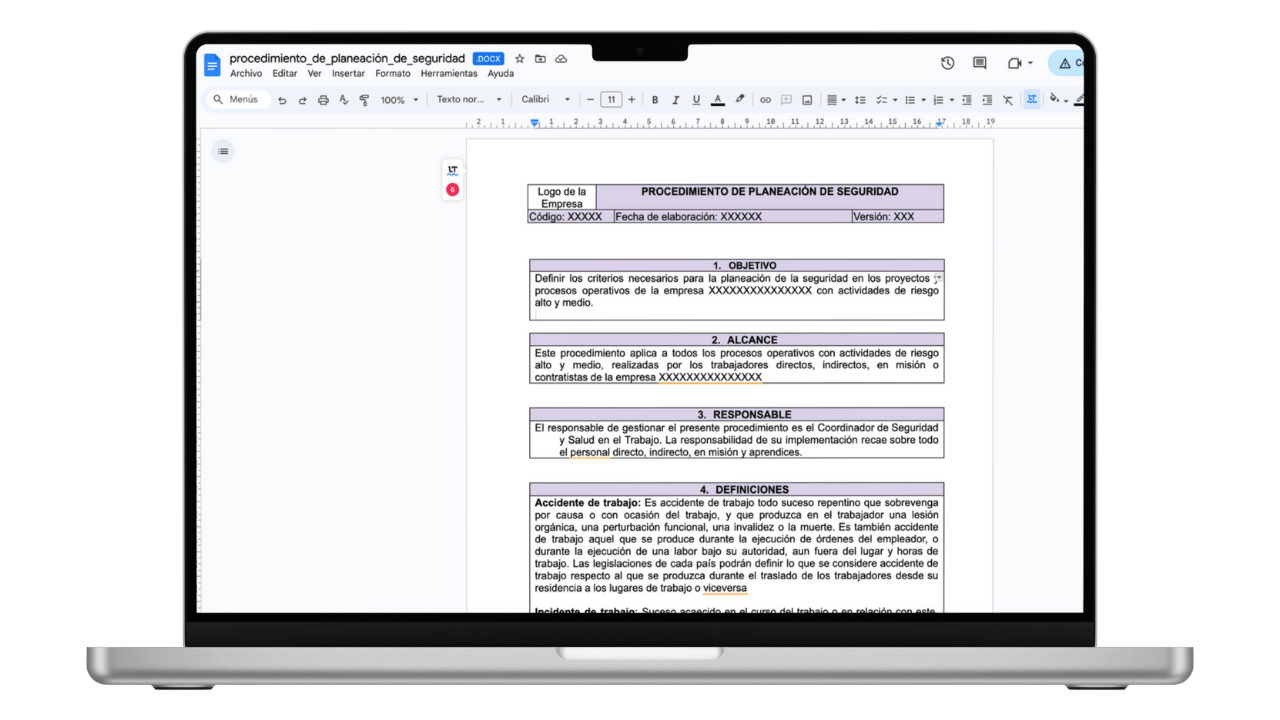Viewport: 1280px width, 720px height.
Task: Toggle underline formatting
Action: tap(695, 100)
